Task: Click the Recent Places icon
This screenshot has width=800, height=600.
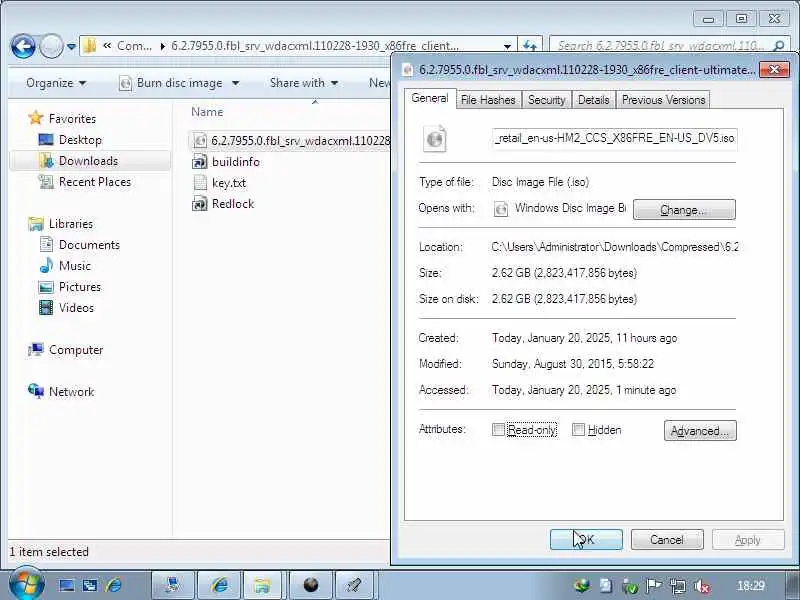Action: click(x=46, y=182)
